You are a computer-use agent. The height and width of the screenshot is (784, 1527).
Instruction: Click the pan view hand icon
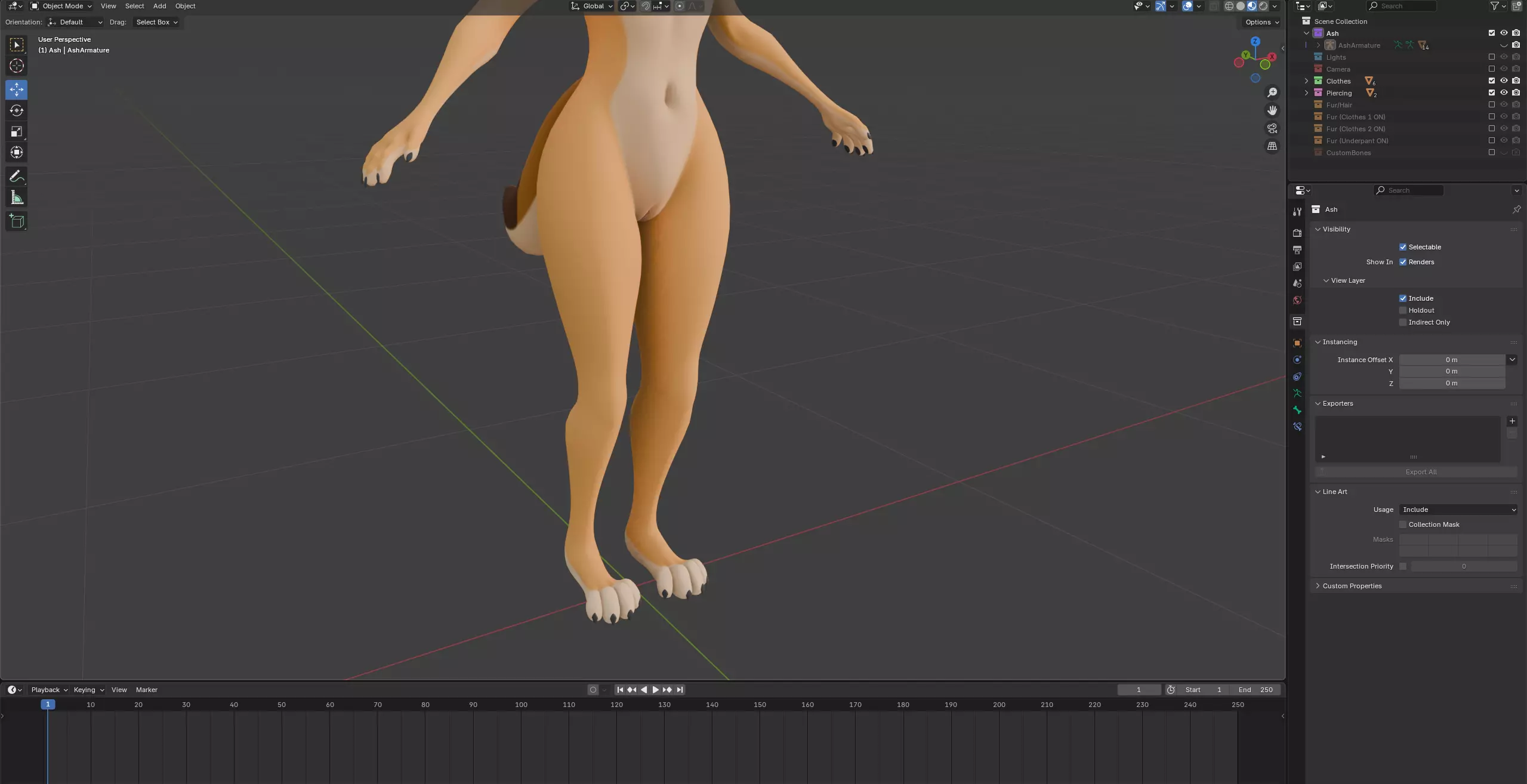tap(1272, 110)
